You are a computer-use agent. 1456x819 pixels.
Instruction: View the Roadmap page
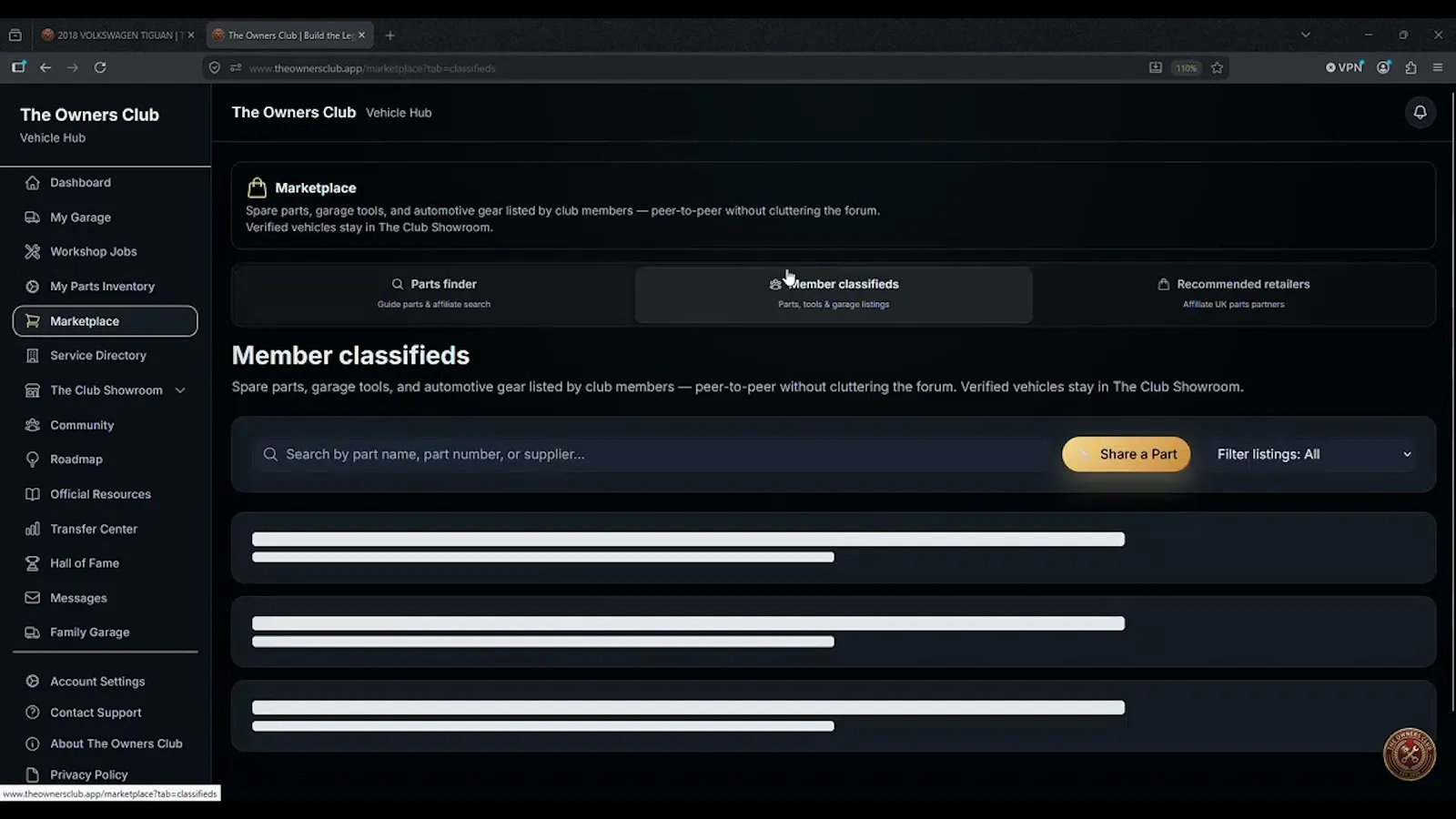pyautogui.click(x=105, y=460)
